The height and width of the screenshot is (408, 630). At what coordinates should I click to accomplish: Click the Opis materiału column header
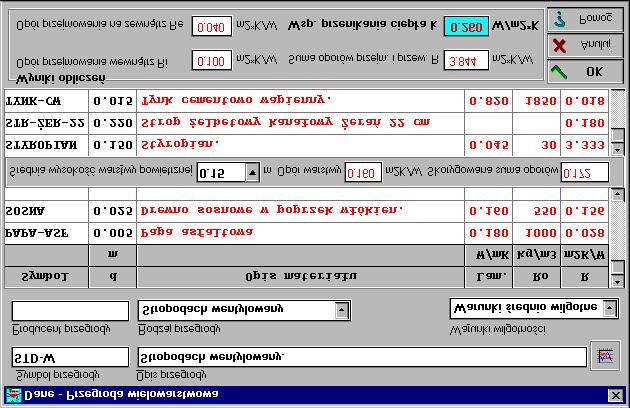click(301, 277)
